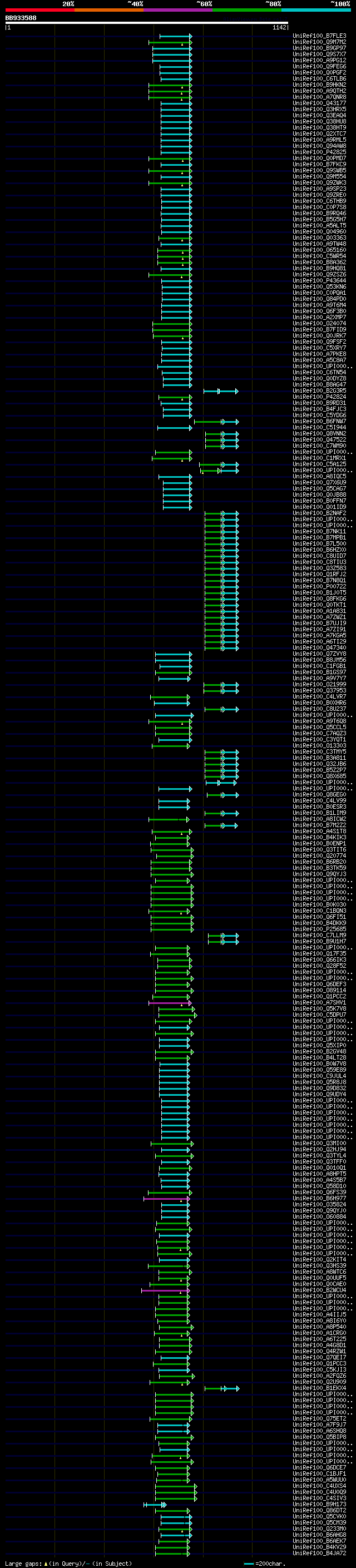Screen dimensions: 356x1568
Task: Open hit UniRef100_Q9S7X7
Action: click(x=319, y=54)
